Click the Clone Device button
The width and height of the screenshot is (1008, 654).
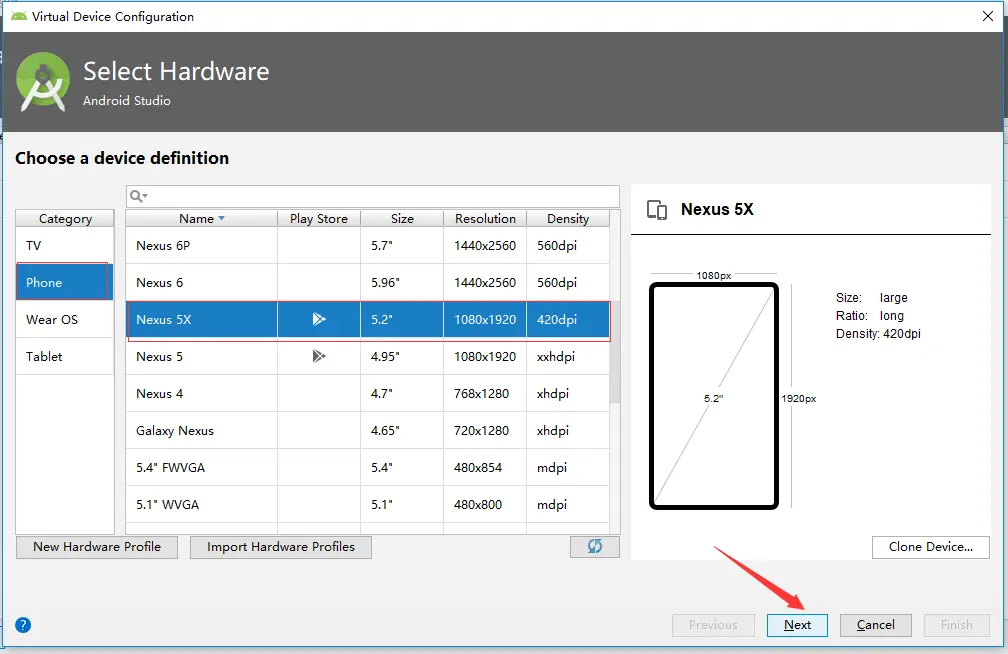(930, 547)
